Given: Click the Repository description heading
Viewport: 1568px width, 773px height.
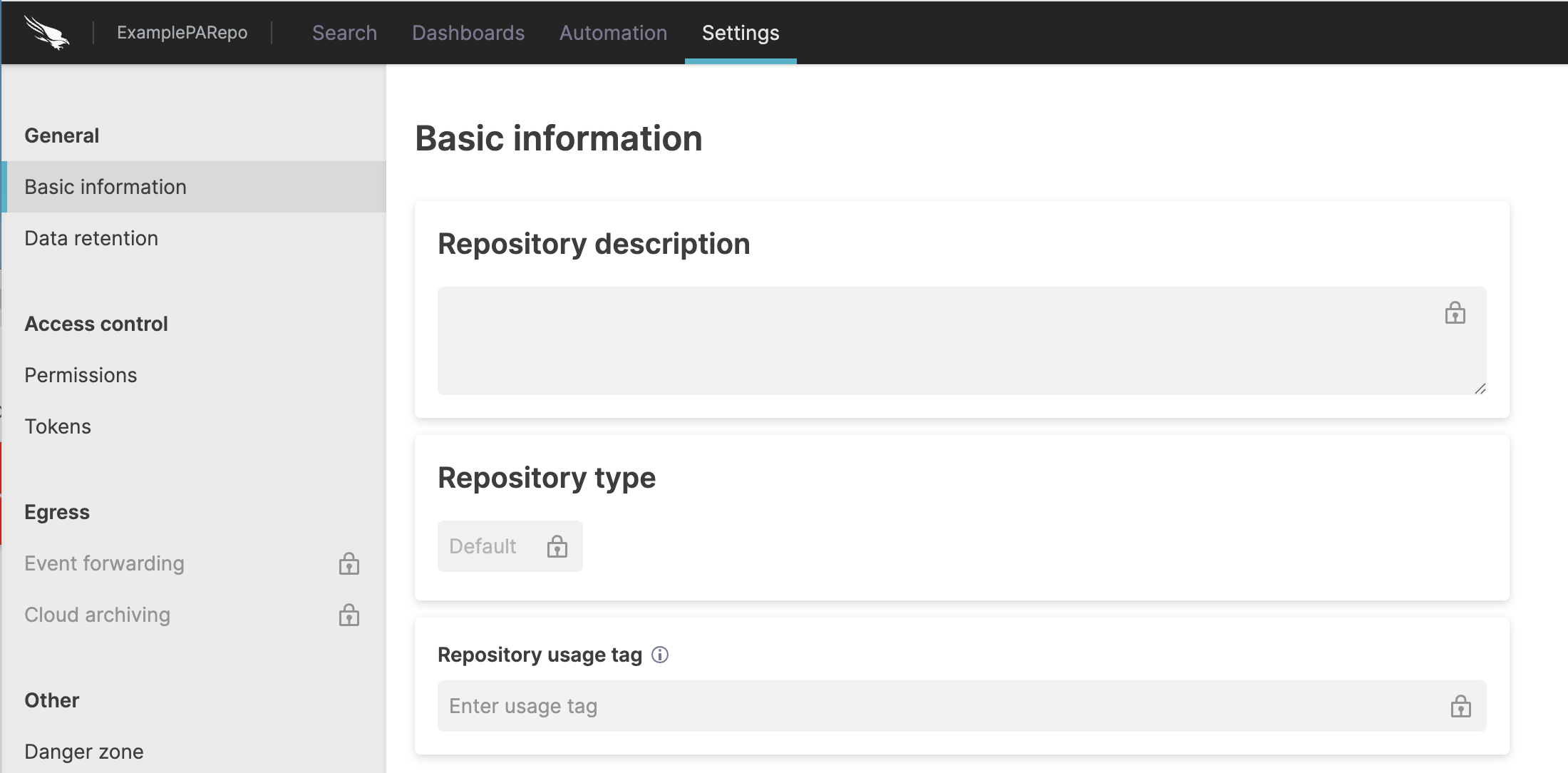Looking at the screenshot, I should pyautogui.click(x=594, y=244).
